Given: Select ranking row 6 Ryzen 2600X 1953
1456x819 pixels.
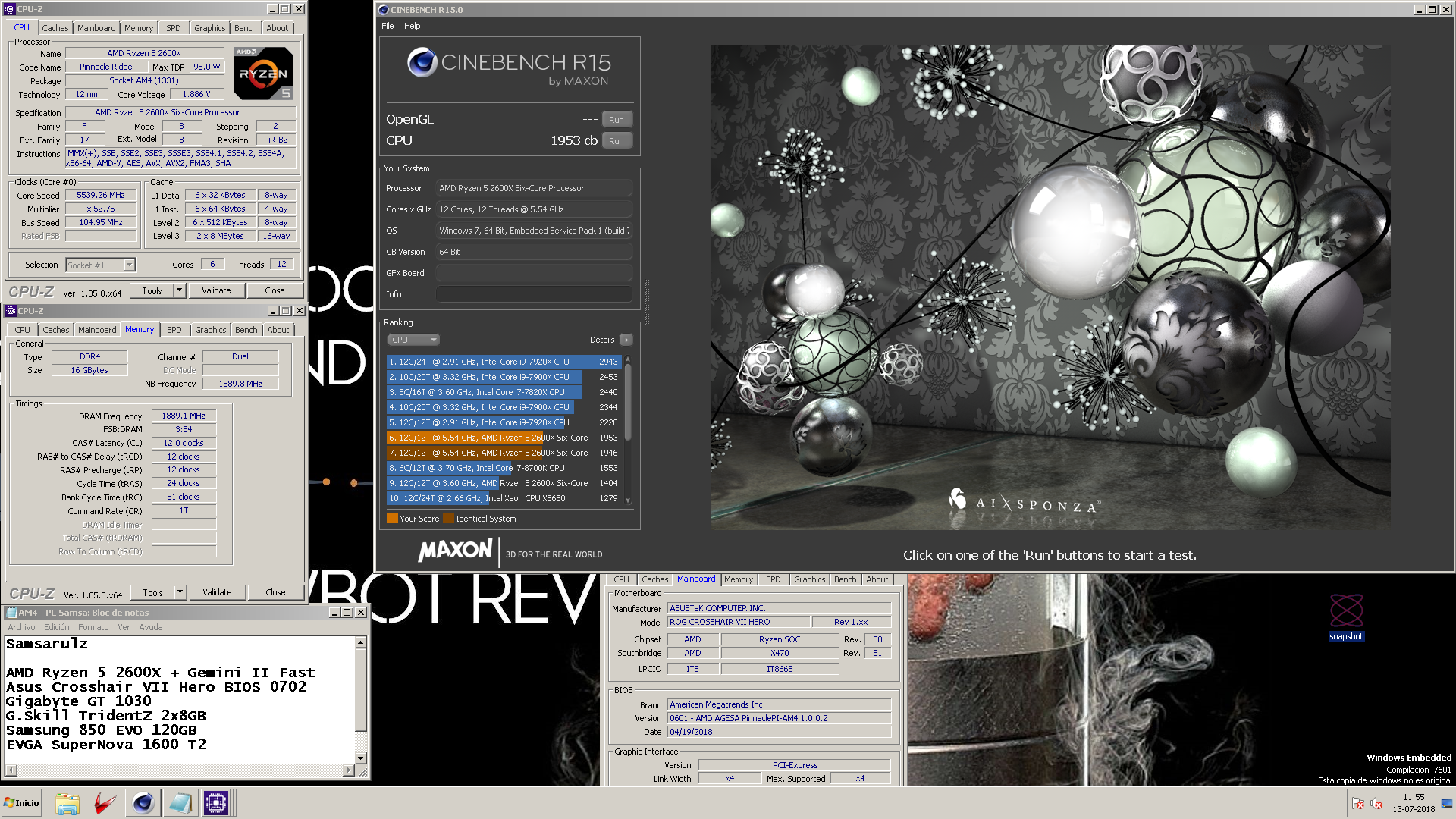Looking at the screenshot, I should pyautogui.click(x=504, y=438).
